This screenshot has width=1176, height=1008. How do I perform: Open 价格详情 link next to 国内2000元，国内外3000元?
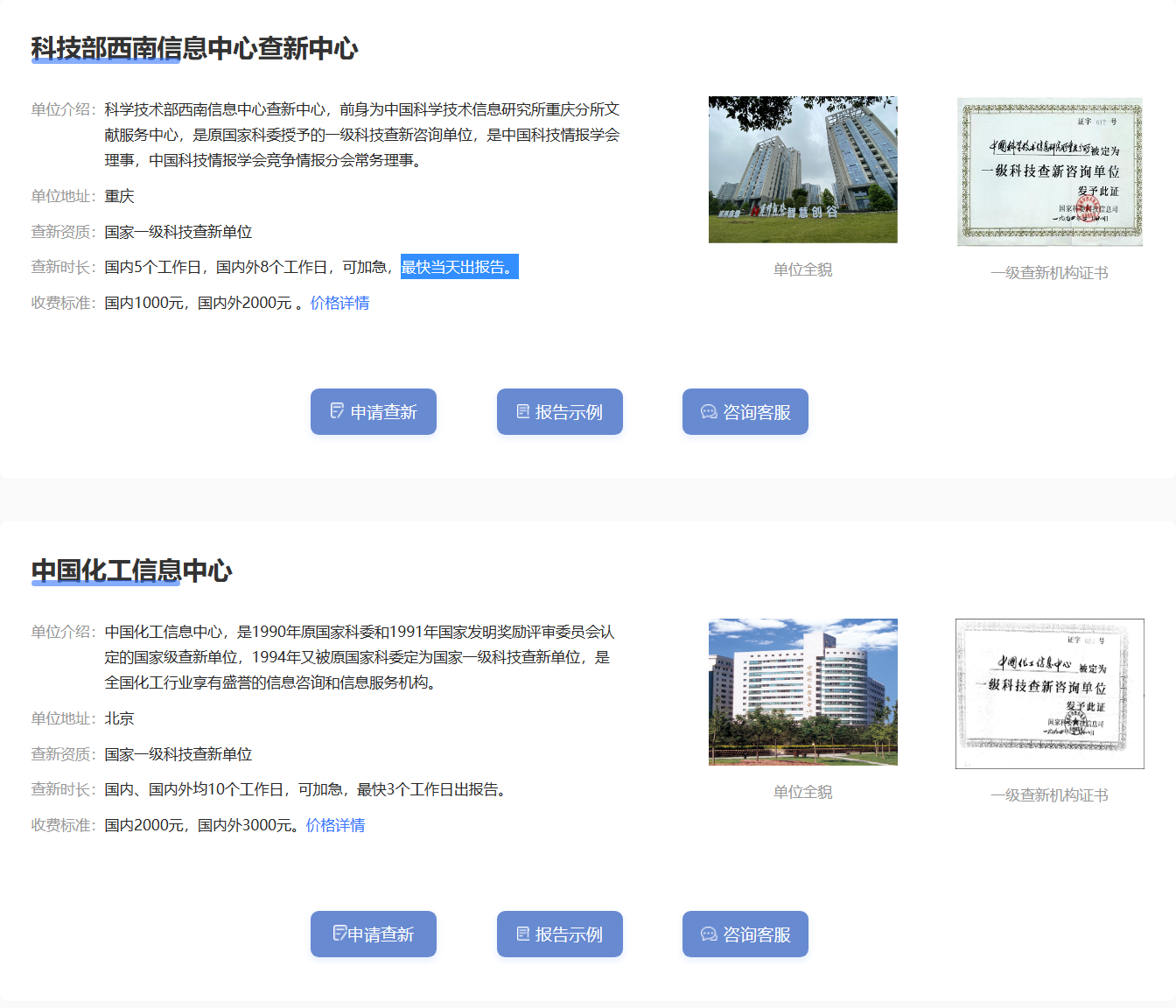[x=335, y=825]
